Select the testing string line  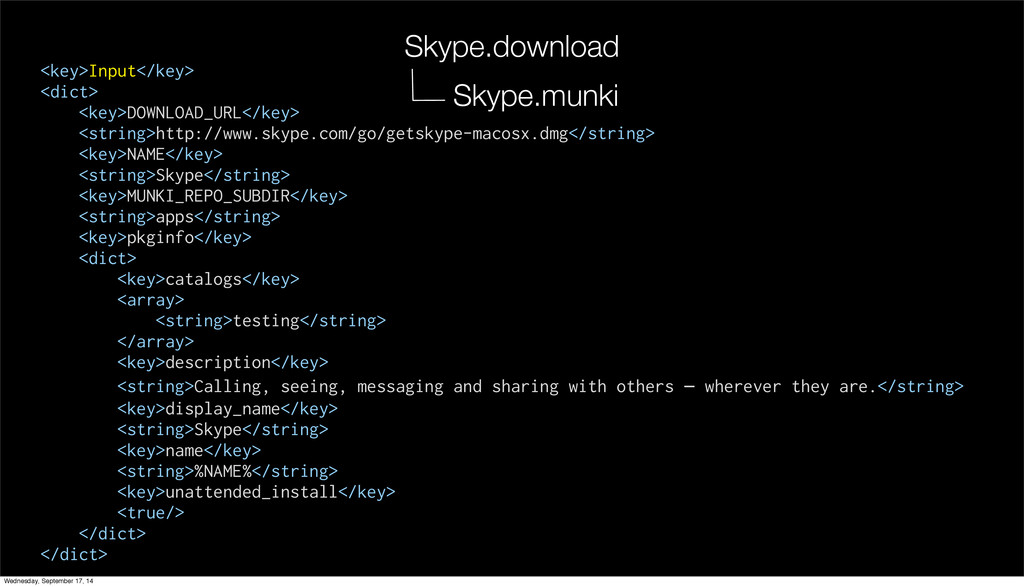270,321
